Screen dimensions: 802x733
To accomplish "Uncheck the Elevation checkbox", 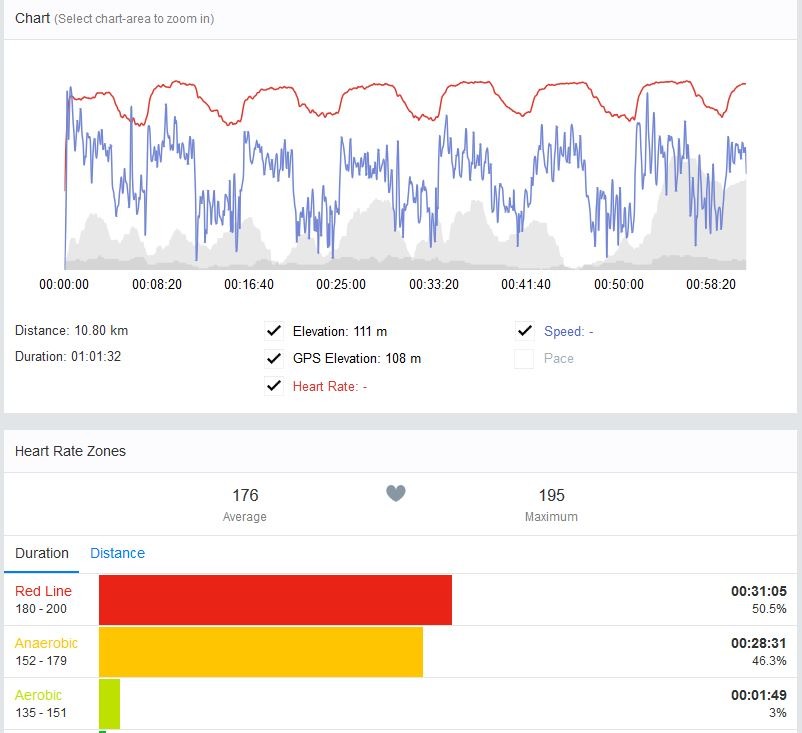I will click(273, 331).
